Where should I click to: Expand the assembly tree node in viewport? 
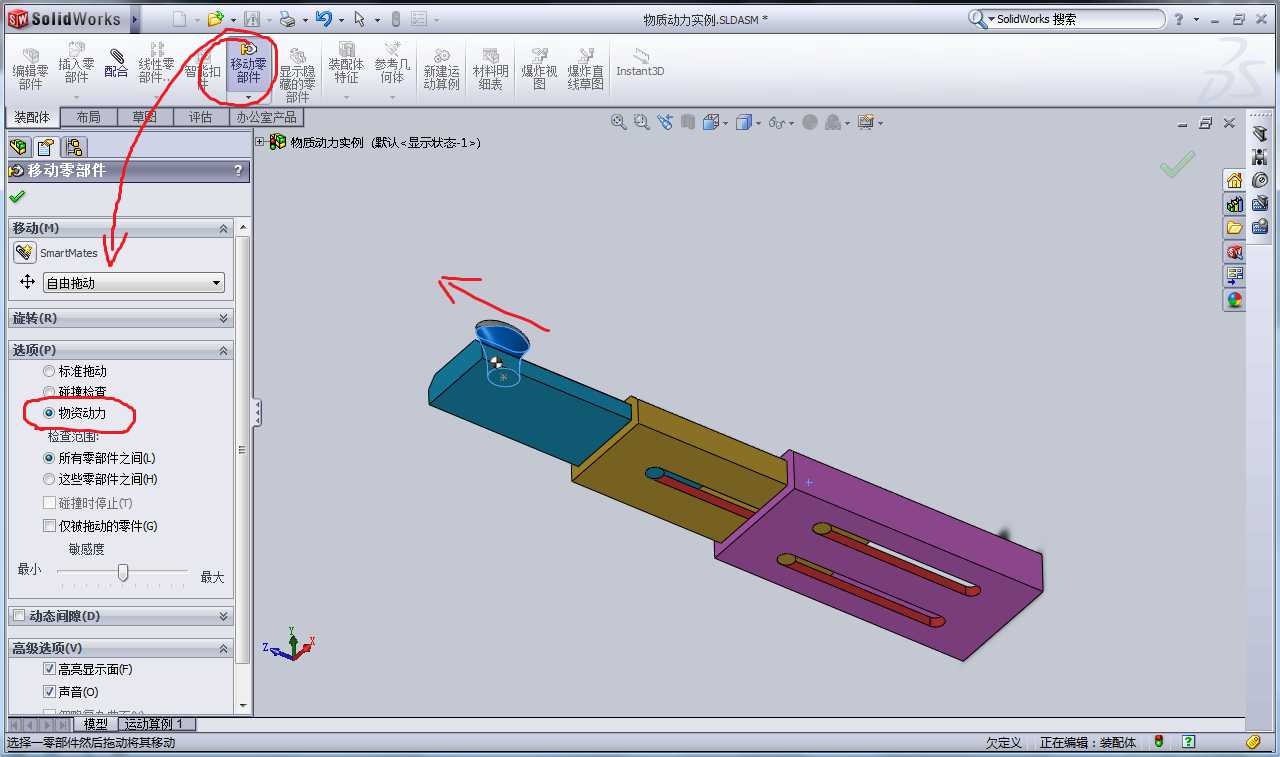pos(261,143)
